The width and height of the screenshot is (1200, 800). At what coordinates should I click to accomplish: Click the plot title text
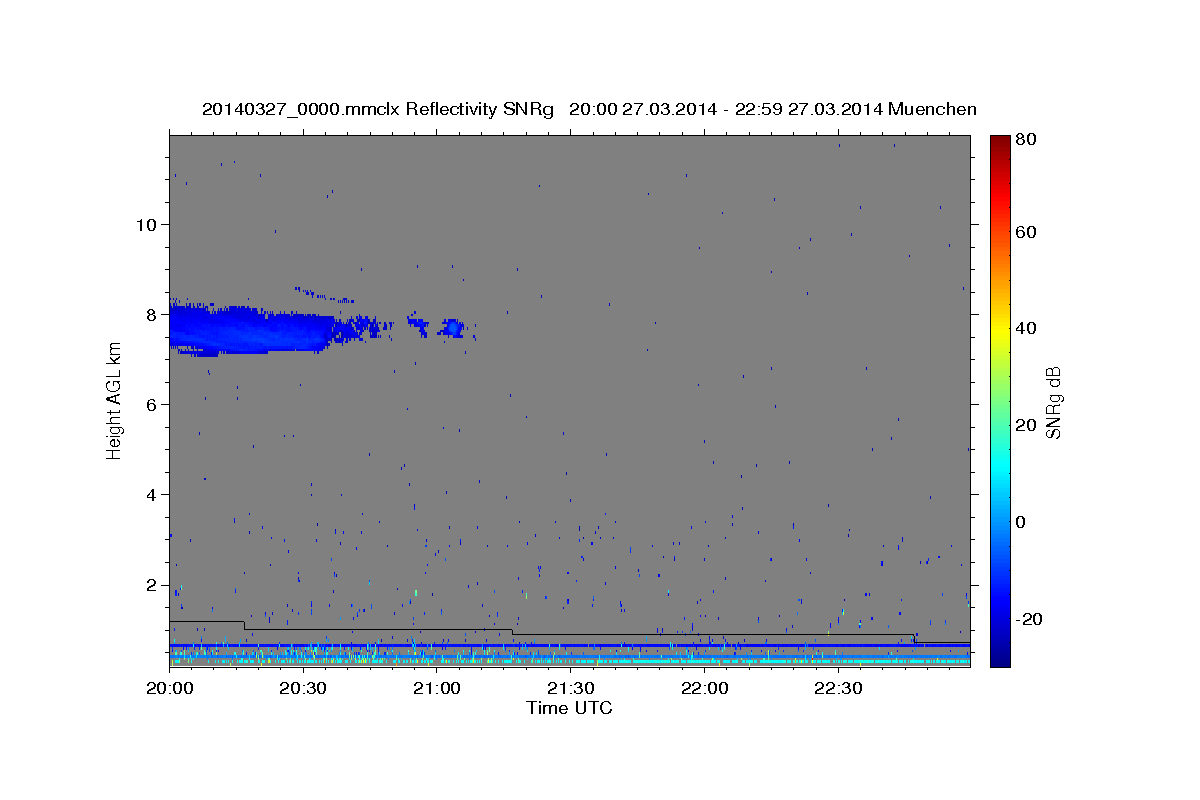[x=589, y=109]
